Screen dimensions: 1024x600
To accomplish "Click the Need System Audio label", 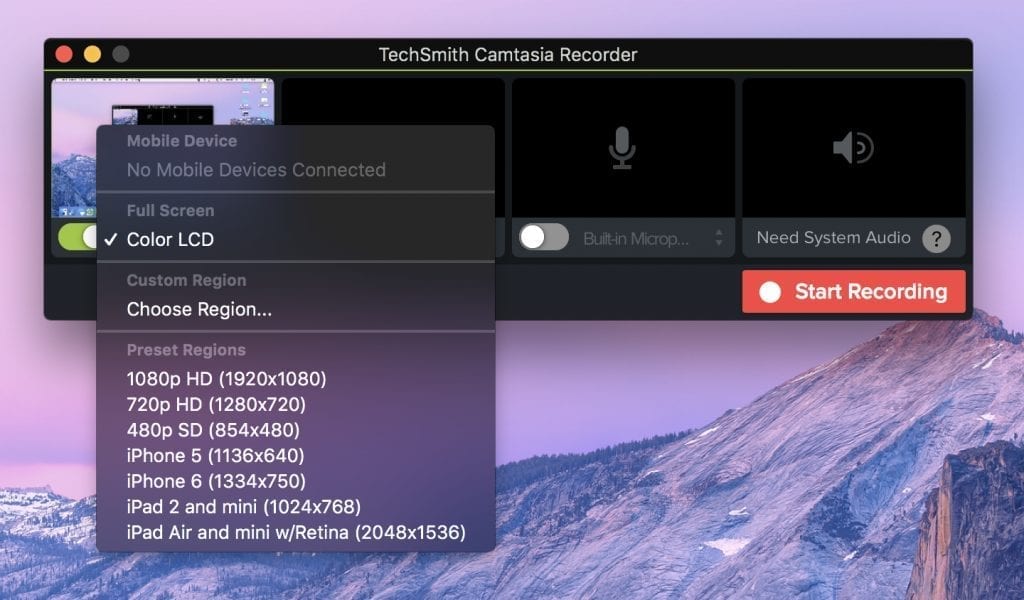I will pyautogui.click(x=833, y=238).
